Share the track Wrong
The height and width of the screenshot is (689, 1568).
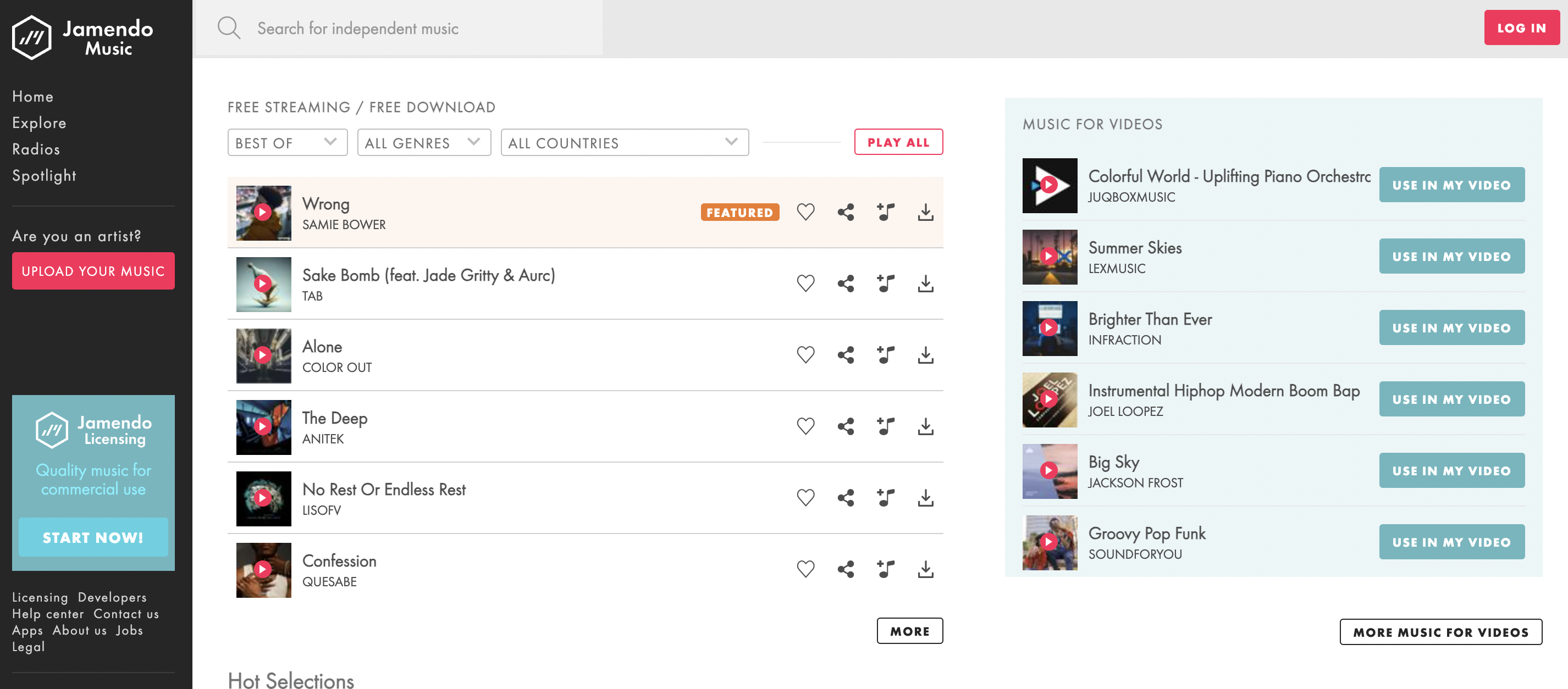click(x=846, y=212)
